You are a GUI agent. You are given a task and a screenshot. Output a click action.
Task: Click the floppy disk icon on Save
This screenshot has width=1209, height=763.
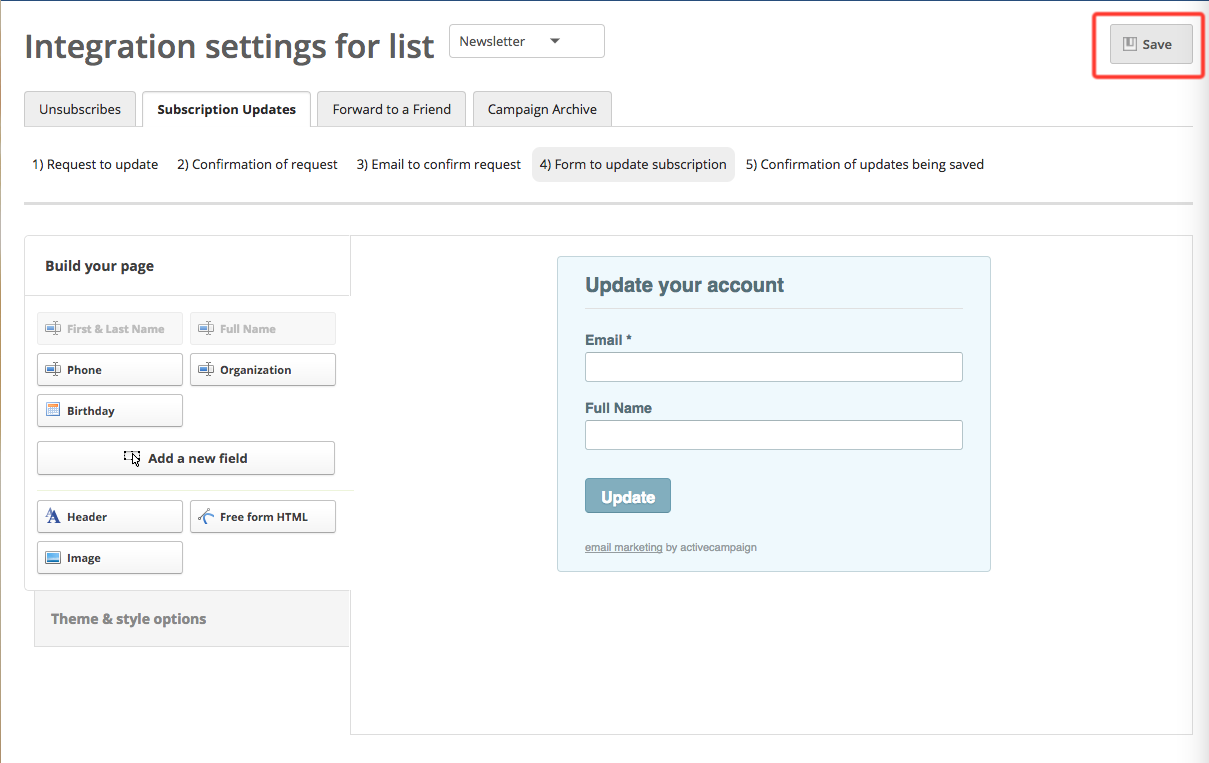coord(1131,43)
